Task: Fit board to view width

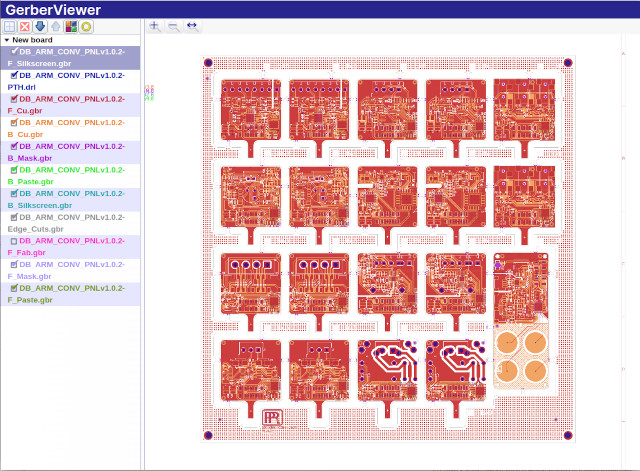Action: click(192, 26)
